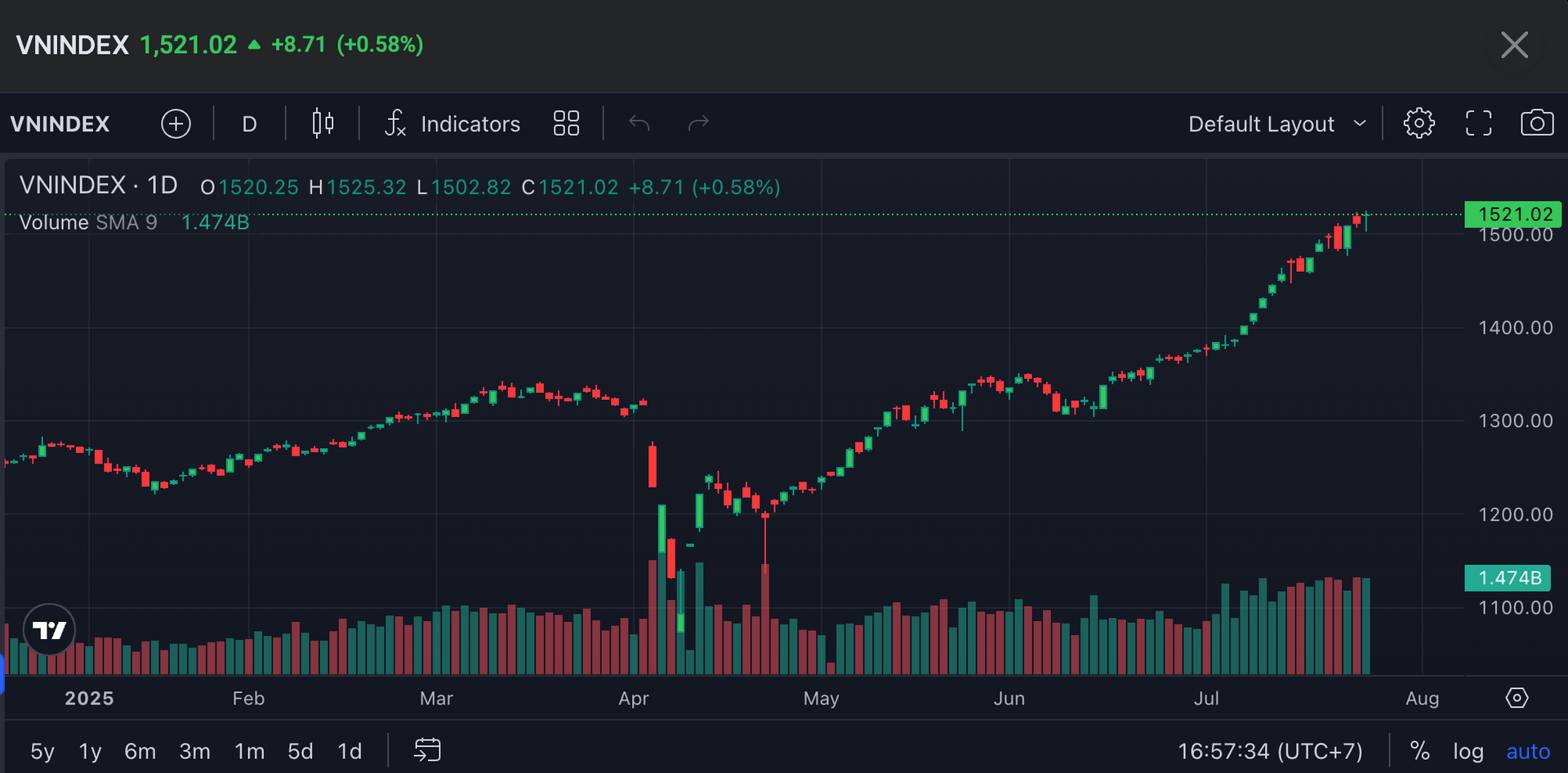Click the 1400.00 price axis label

click(x=1516, y=327)
